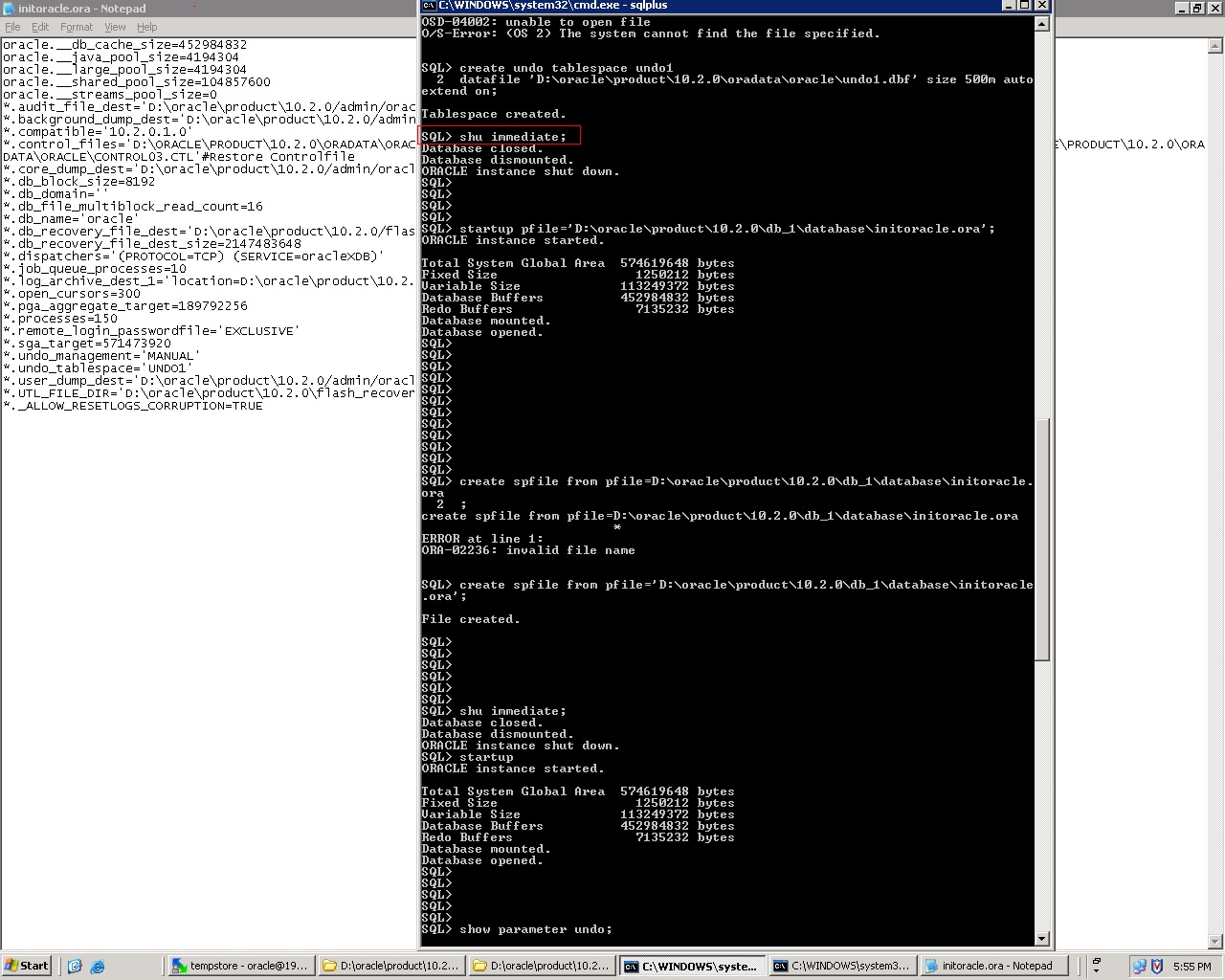Click the cmd icon on the sqlplus taskbar button

tap(632, 966)
